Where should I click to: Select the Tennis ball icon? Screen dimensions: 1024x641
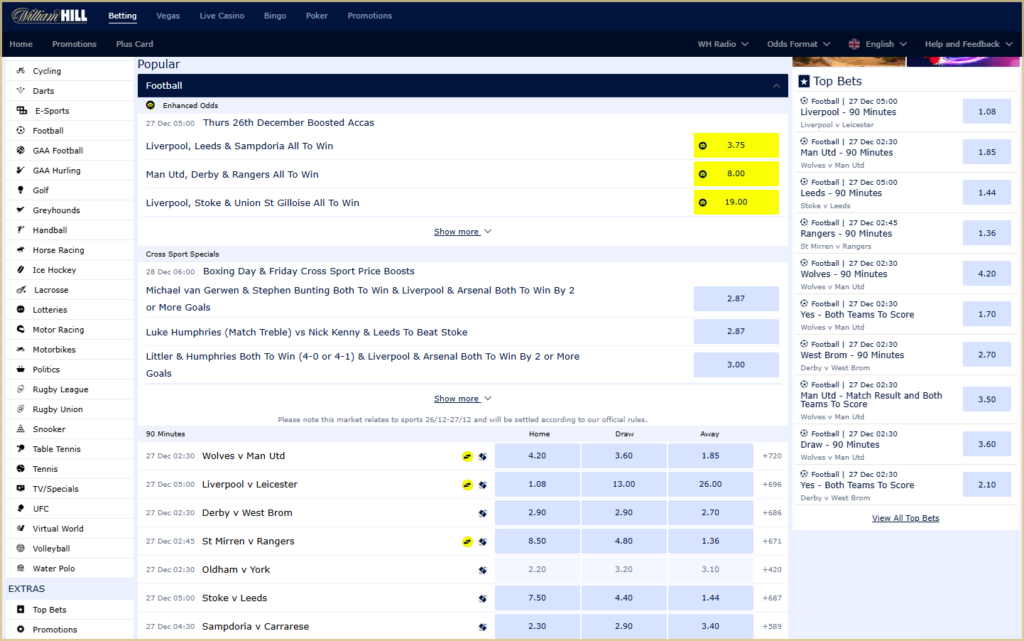(20, 469)
